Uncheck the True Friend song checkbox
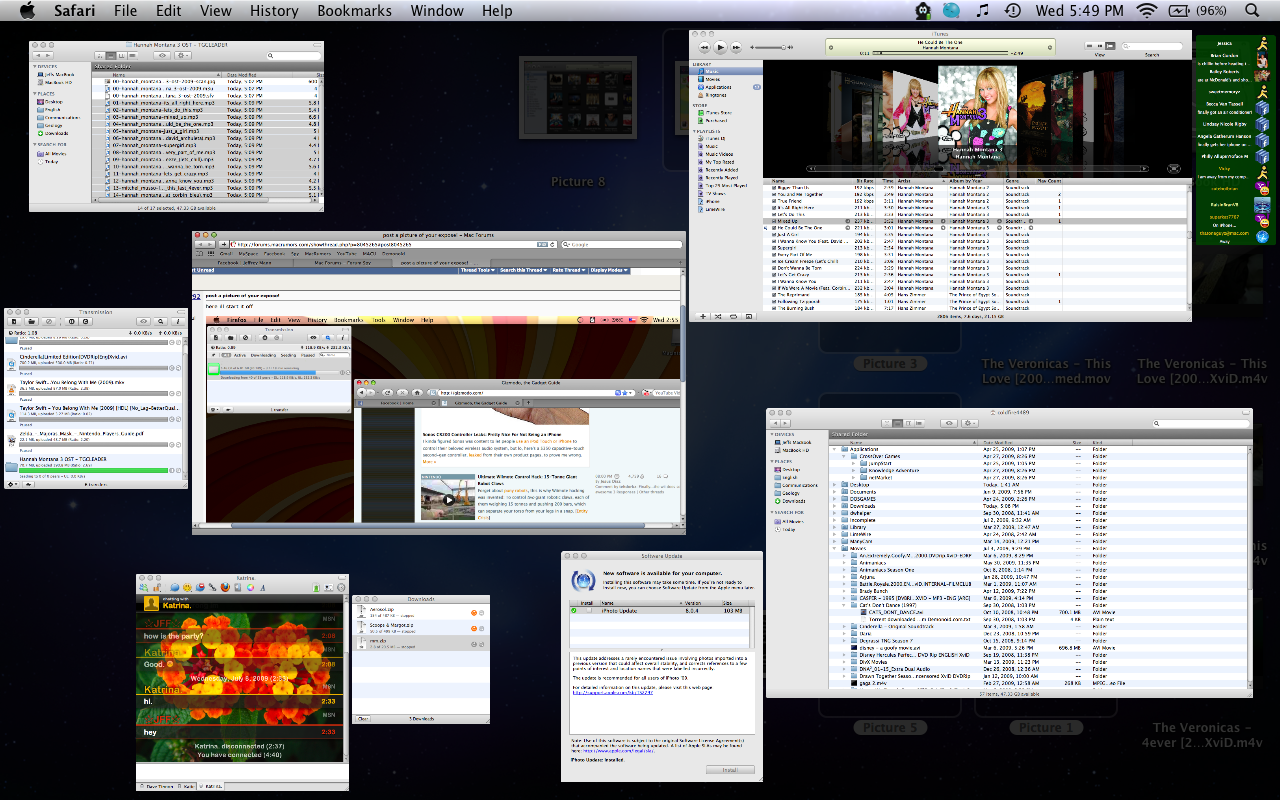This screenshot has height=800, width=1280. click(774, 201)
